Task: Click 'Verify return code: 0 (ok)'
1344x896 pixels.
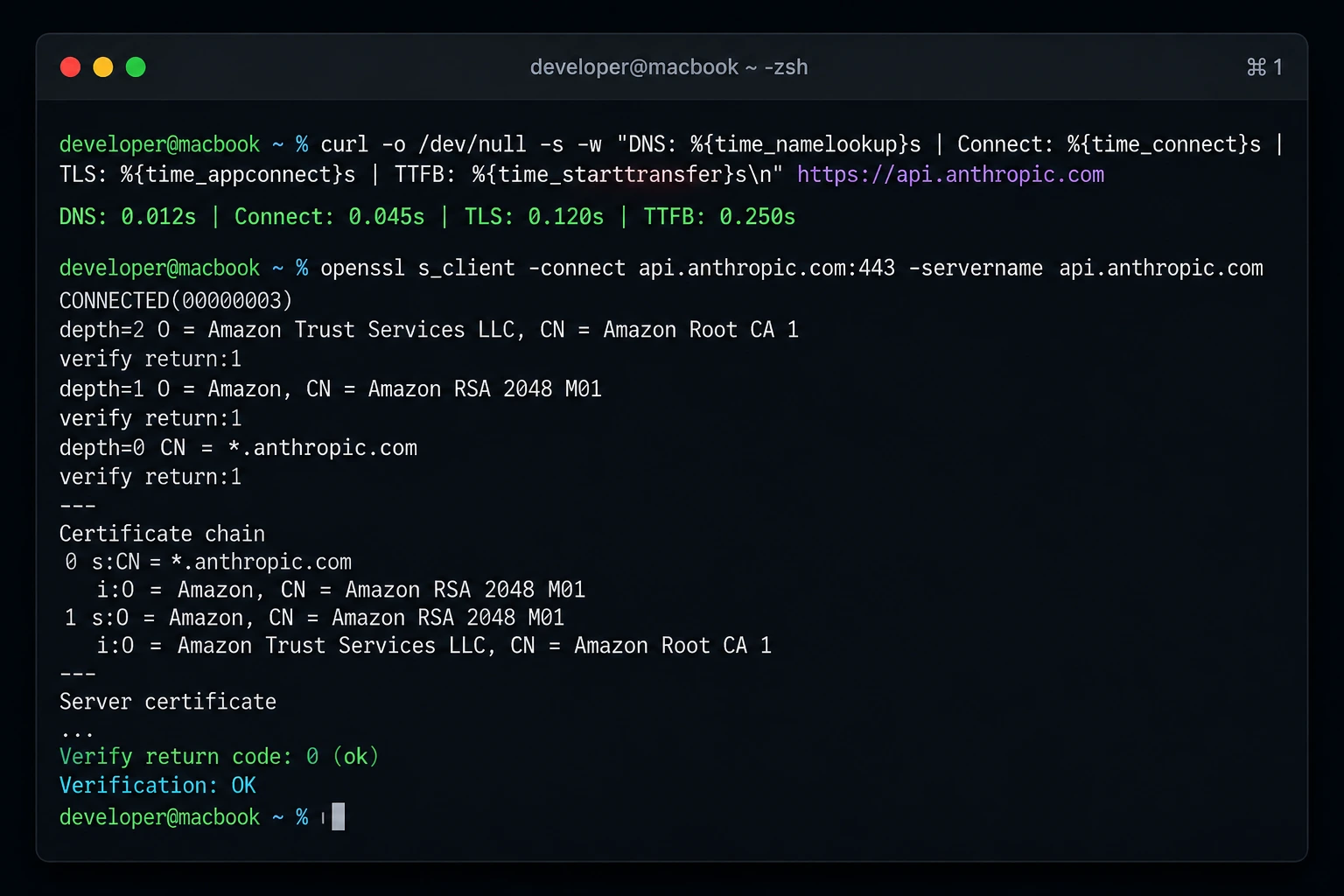Action: click(x=219, y=756)
